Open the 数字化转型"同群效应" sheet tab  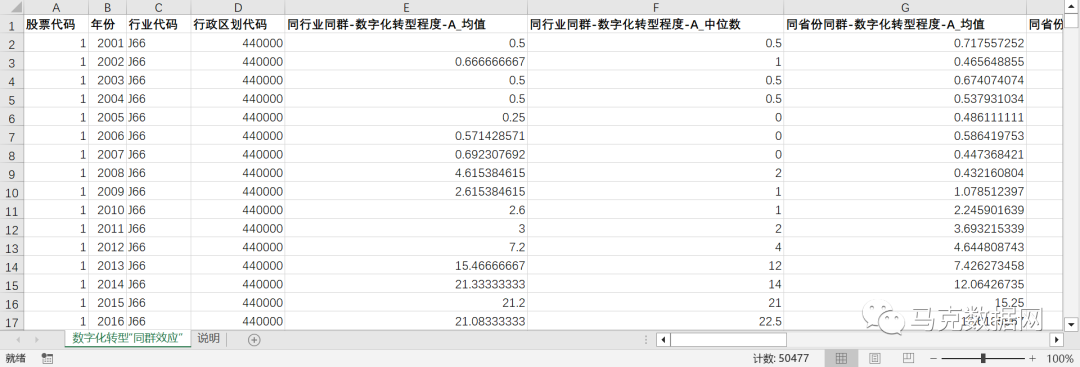pyautogui.click(x=127, y=338)
